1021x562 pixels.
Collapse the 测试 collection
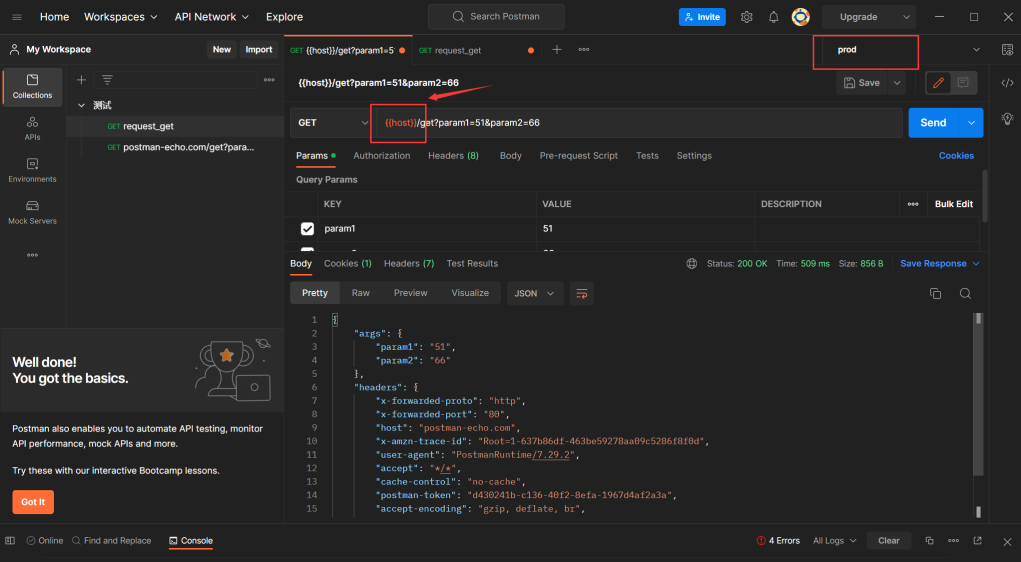[81, 105]
